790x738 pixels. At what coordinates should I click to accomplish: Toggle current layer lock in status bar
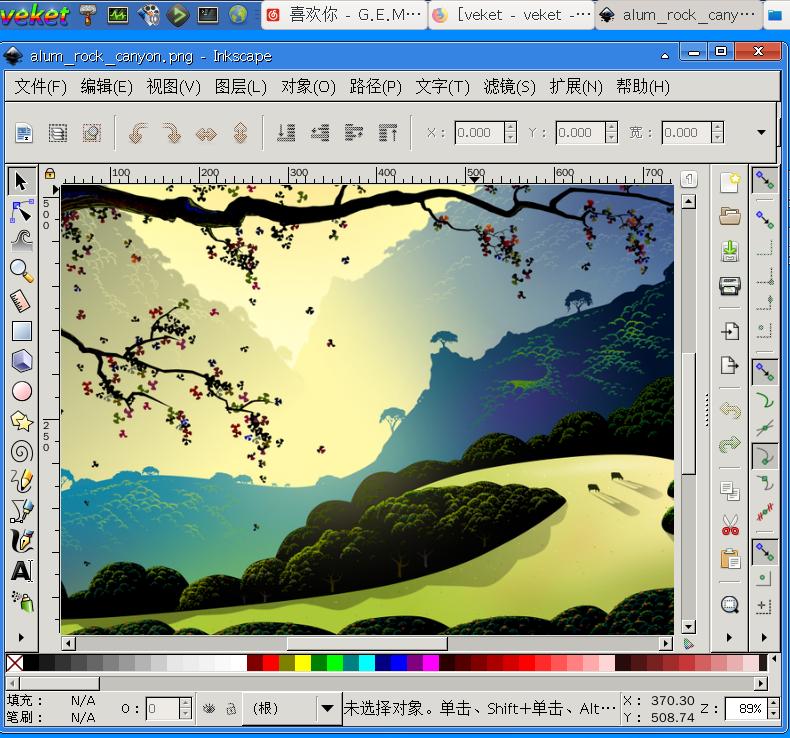pos(230,709)
